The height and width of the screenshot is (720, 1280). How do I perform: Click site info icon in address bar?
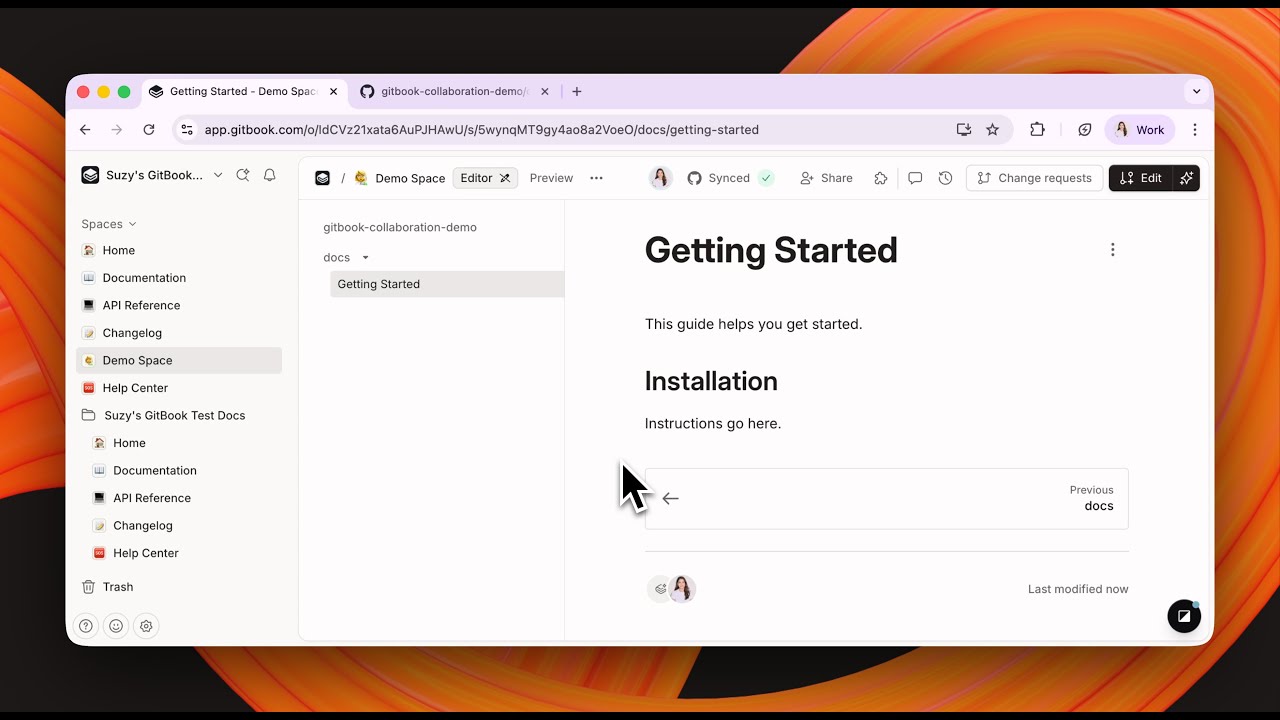[x=187, y=130]
